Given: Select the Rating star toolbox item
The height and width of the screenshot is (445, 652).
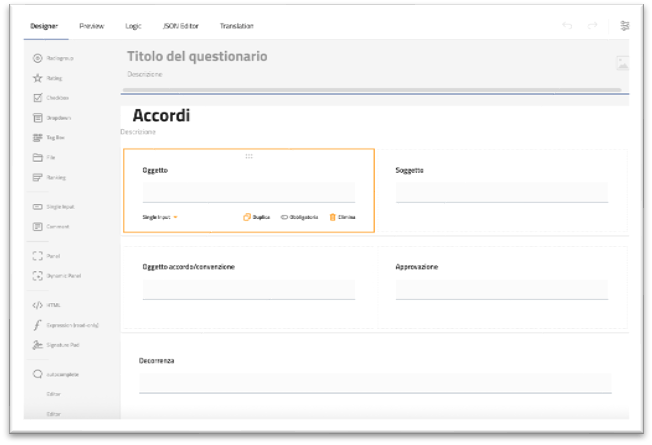Looking at the screenshot, I should point(50,78).
